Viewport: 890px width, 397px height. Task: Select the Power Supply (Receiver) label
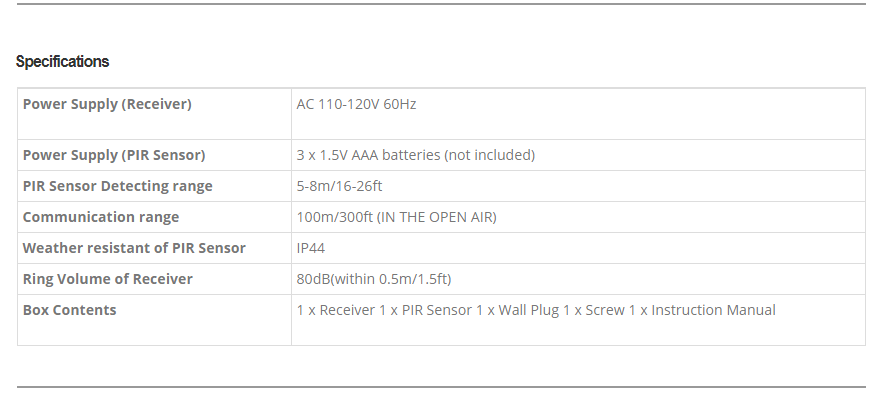pos(107,104)
